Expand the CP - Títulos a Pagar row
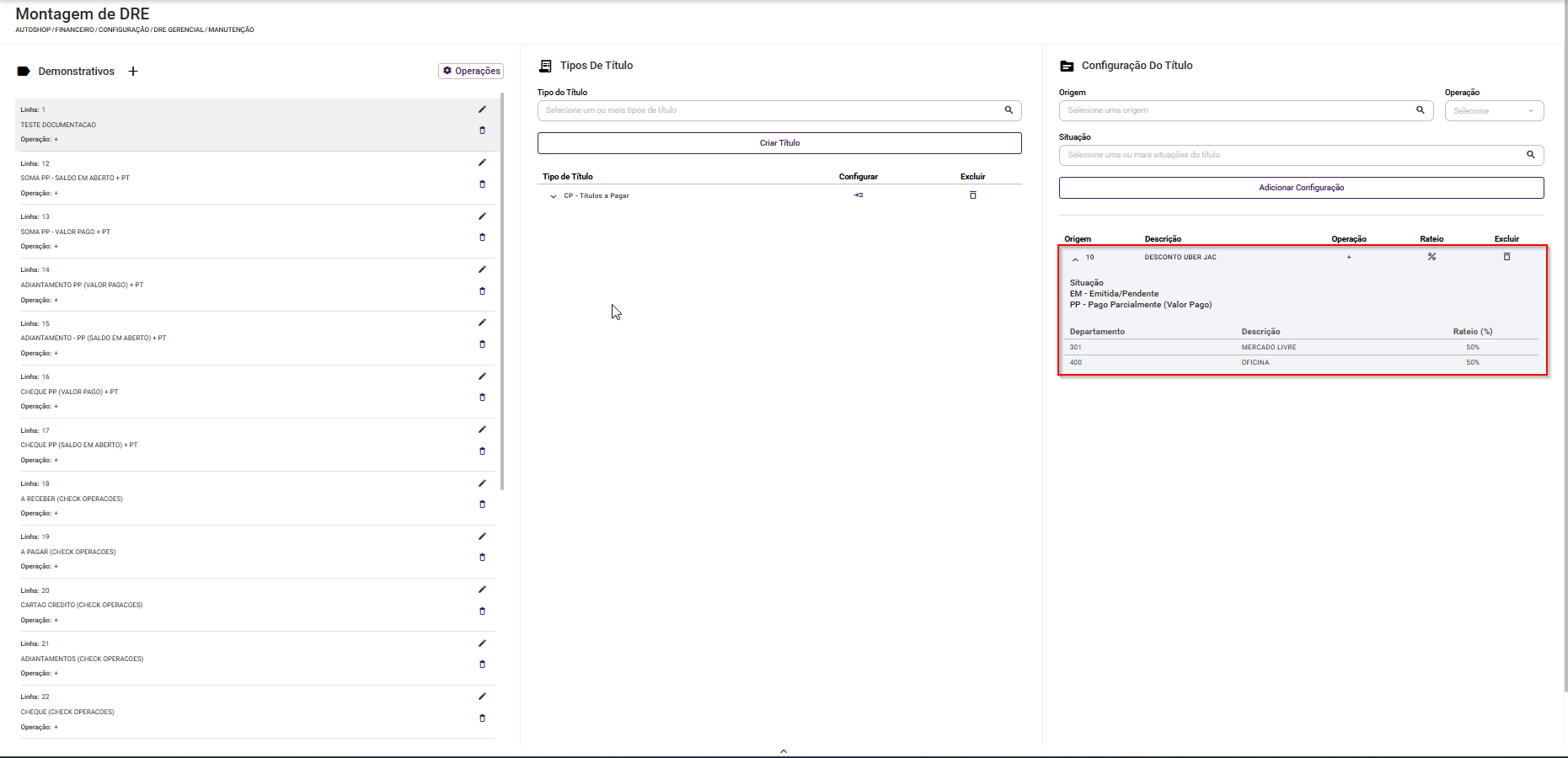The width and height of the screenshot is (1568, 758). (x=554, y=196)
